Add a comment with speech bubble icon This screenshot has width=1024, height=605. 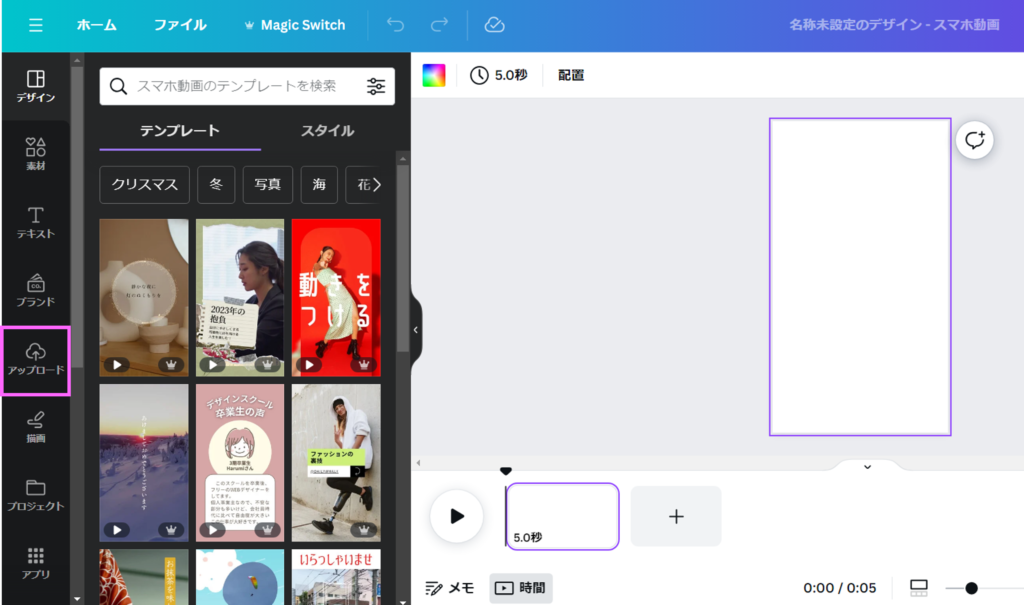click(975, 140)
